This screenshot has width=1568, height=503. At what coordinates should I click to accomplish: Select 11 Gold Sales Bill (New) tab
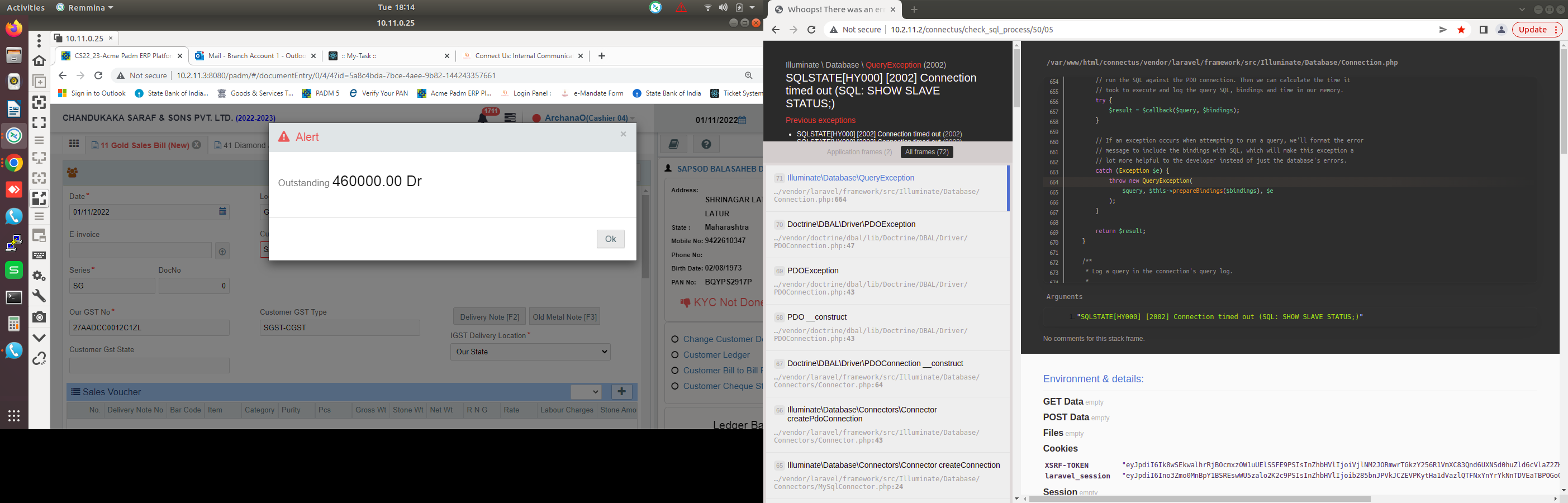coord(145,145)
